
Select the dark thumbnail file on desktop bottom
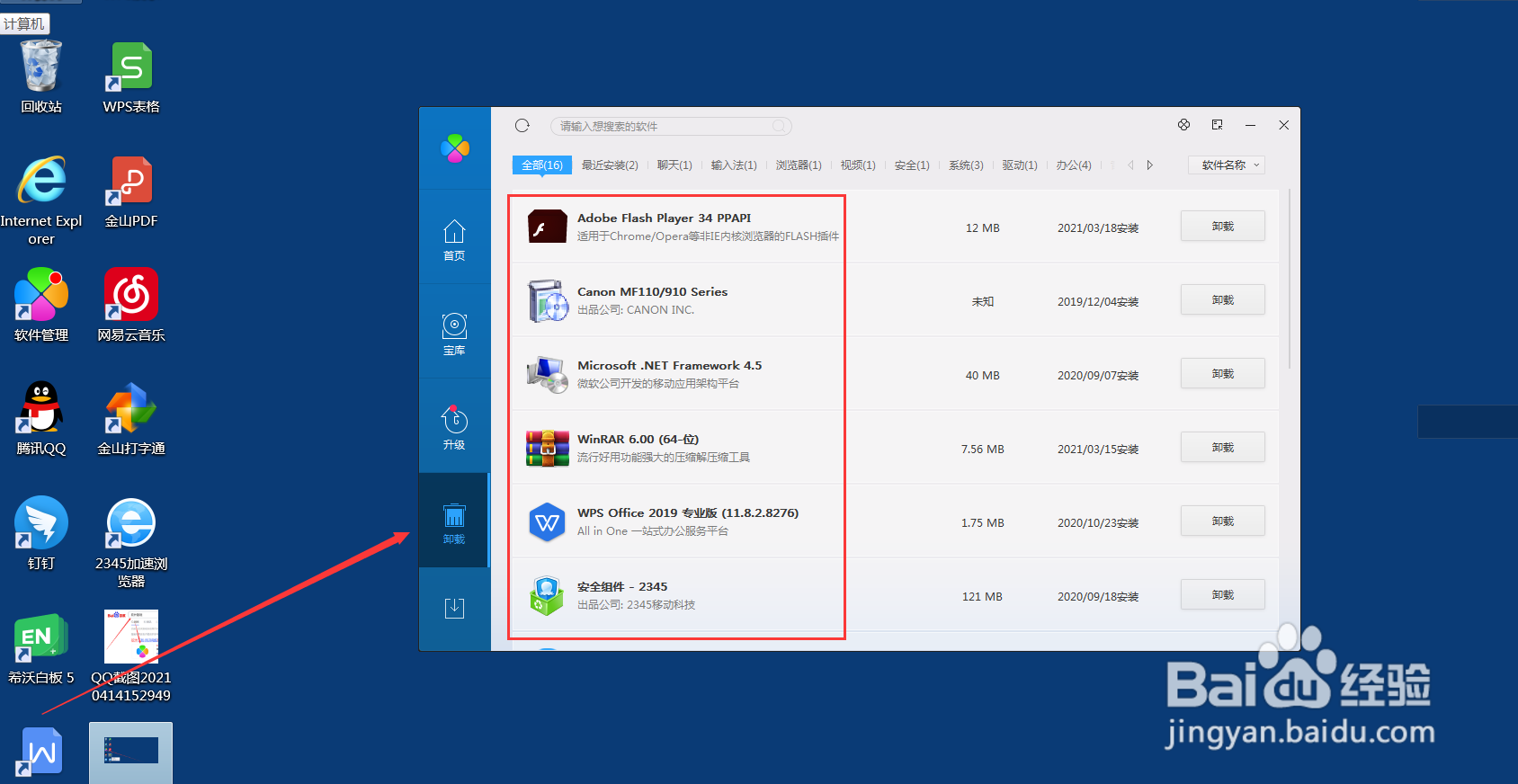click(x=131, y=753)
